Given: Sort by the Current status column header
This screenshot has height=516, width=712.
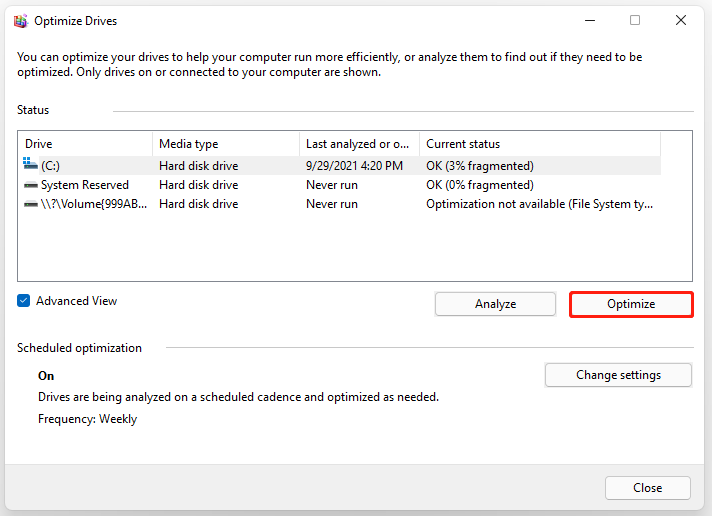Looking at the screenshot, I should coord(540,144).
